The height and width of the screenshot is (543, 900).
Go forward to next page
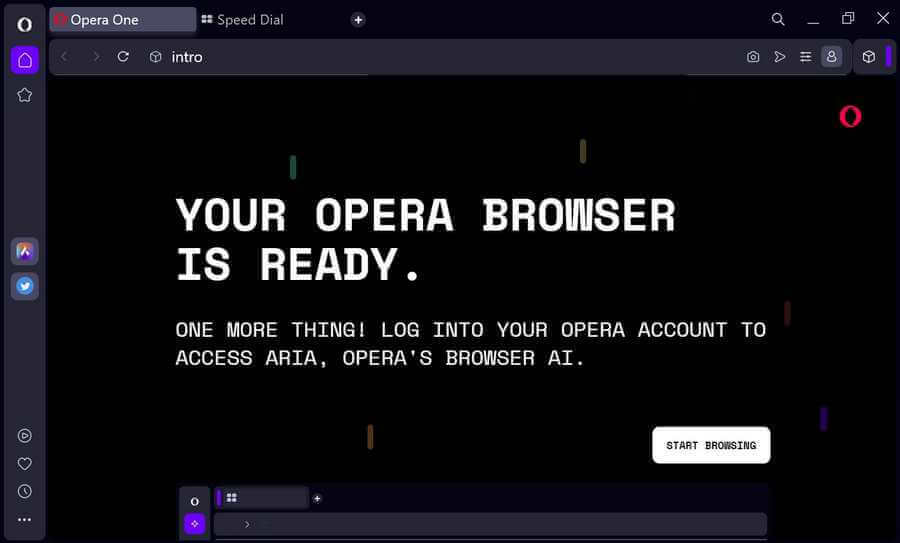[96, 57]
